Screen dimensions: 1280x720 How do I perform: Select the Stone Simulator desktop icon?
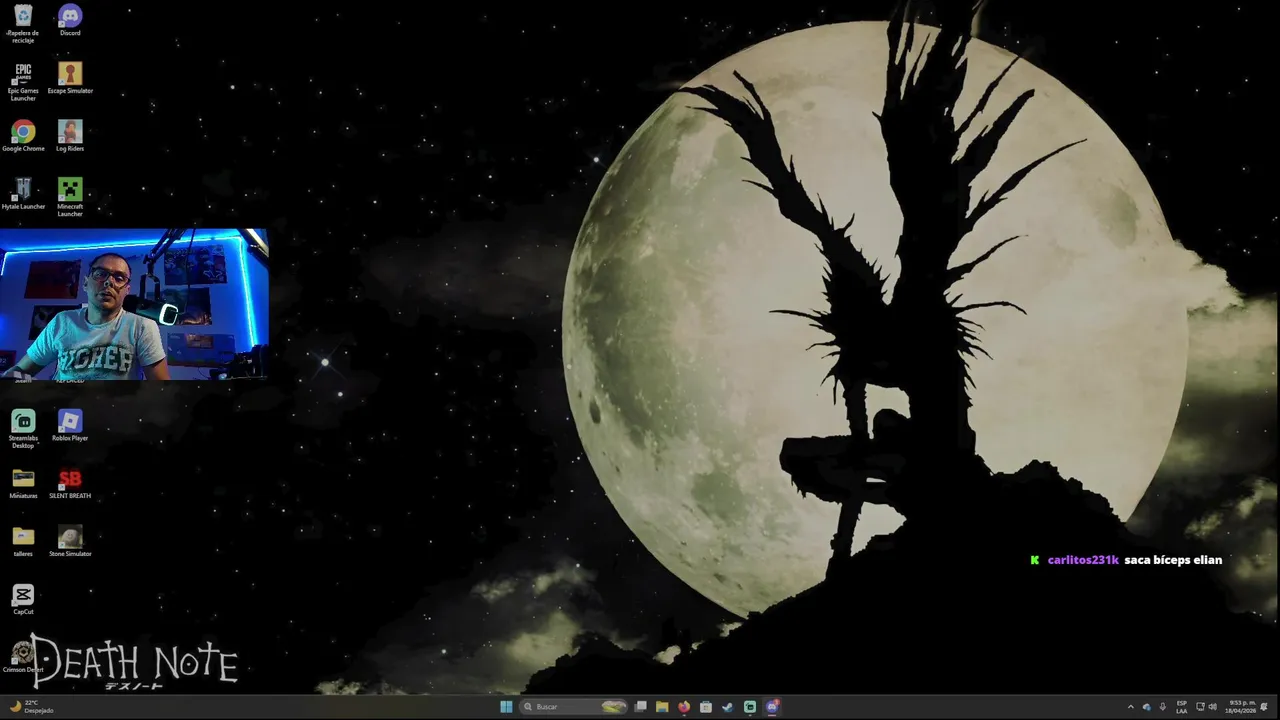point(70,541)
